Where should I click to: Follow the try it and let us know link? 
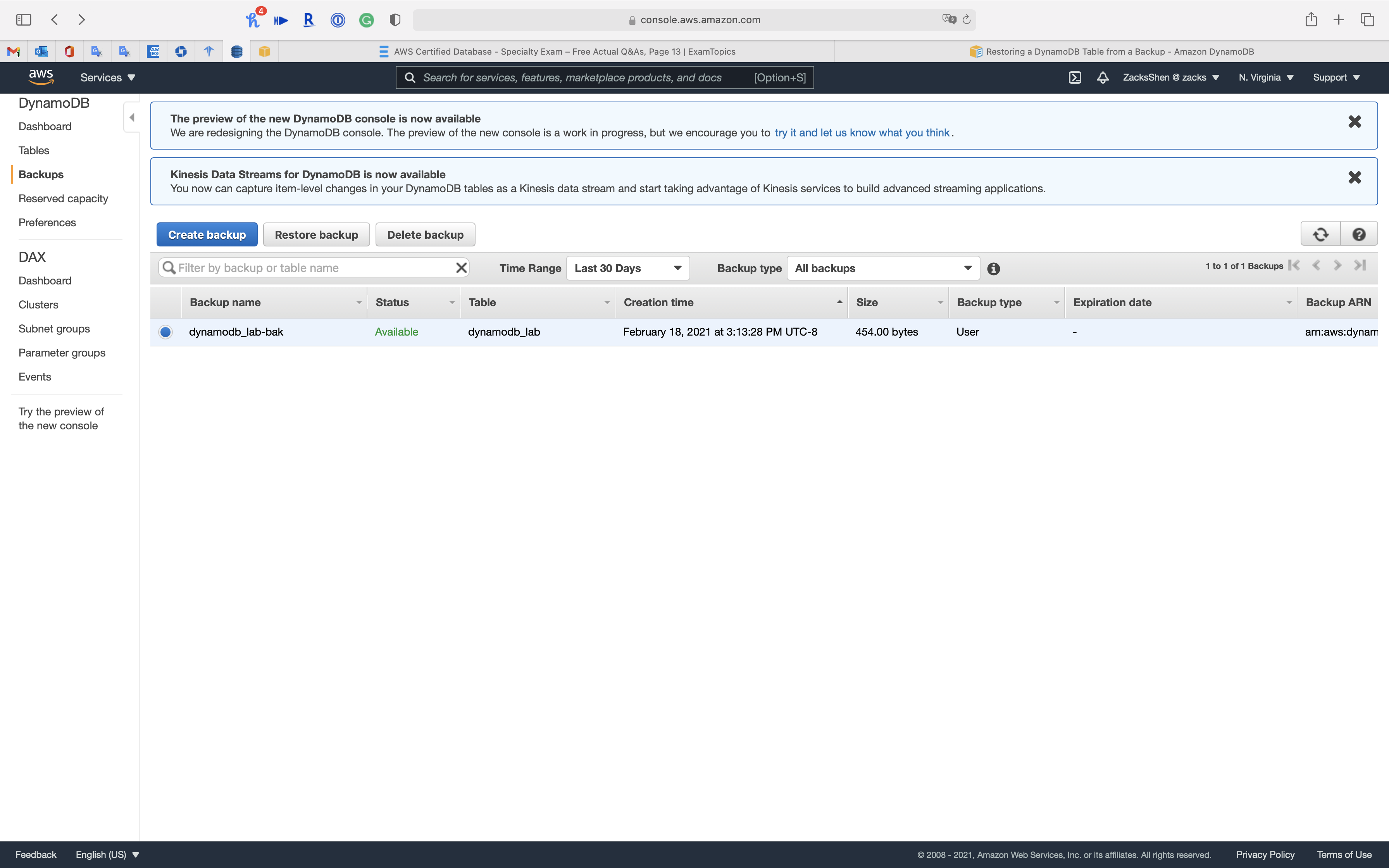click(x=862, y=133)
